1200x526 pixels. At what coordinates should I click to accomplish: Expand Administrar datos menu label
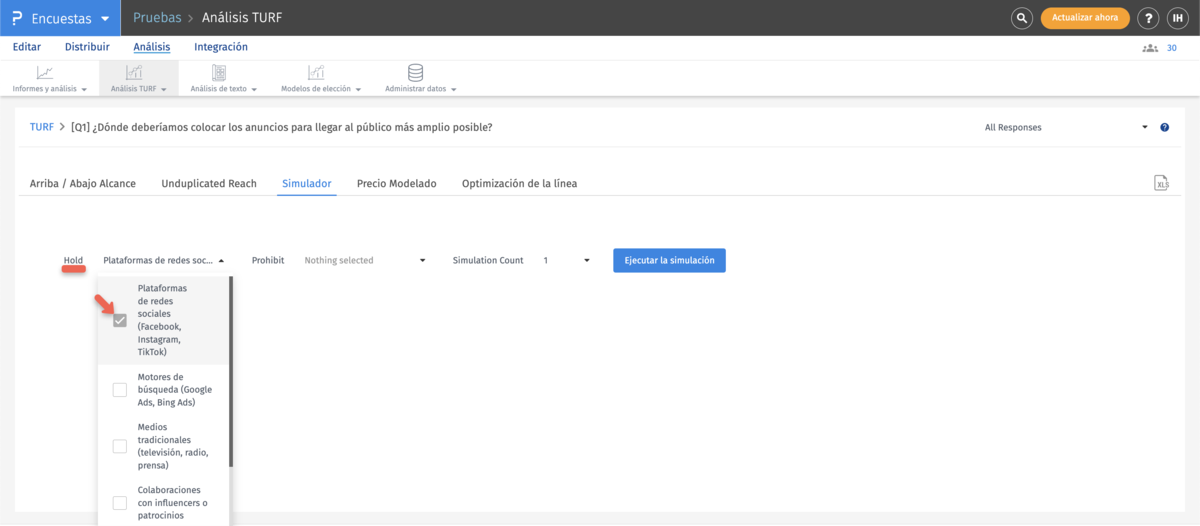tap(420, 89)
